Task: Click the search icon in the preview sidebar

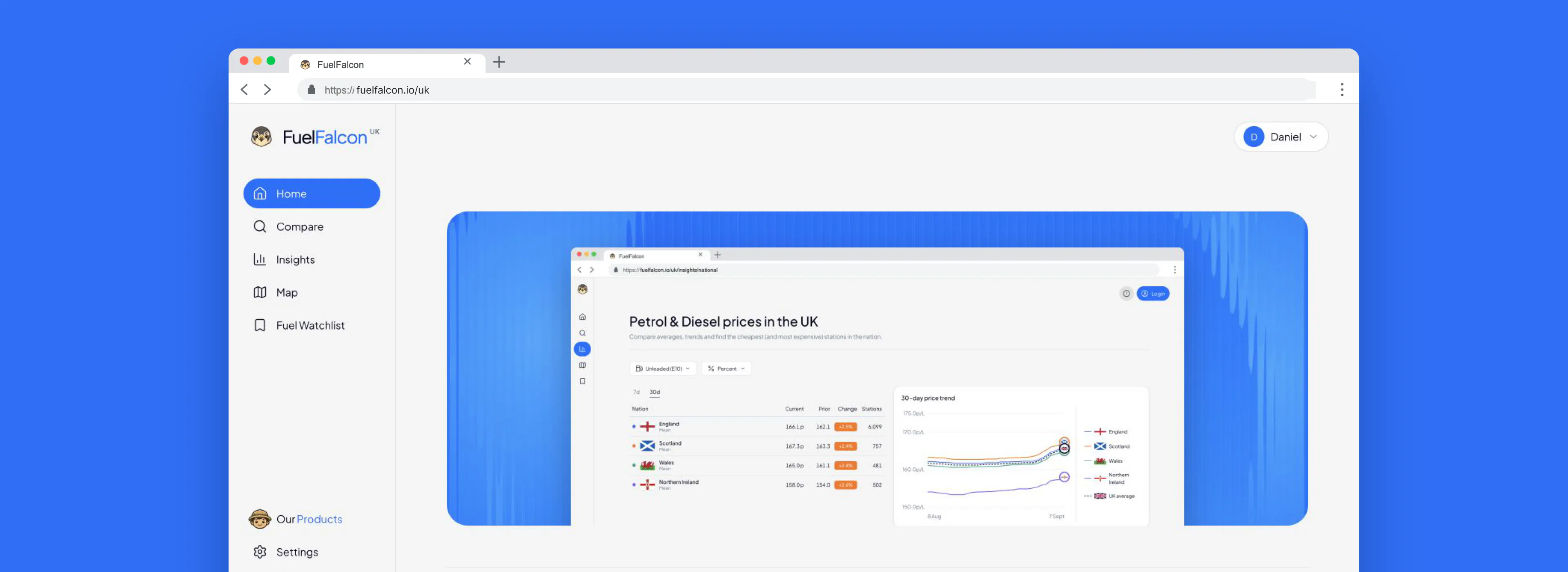Action: tap(583, 333)
